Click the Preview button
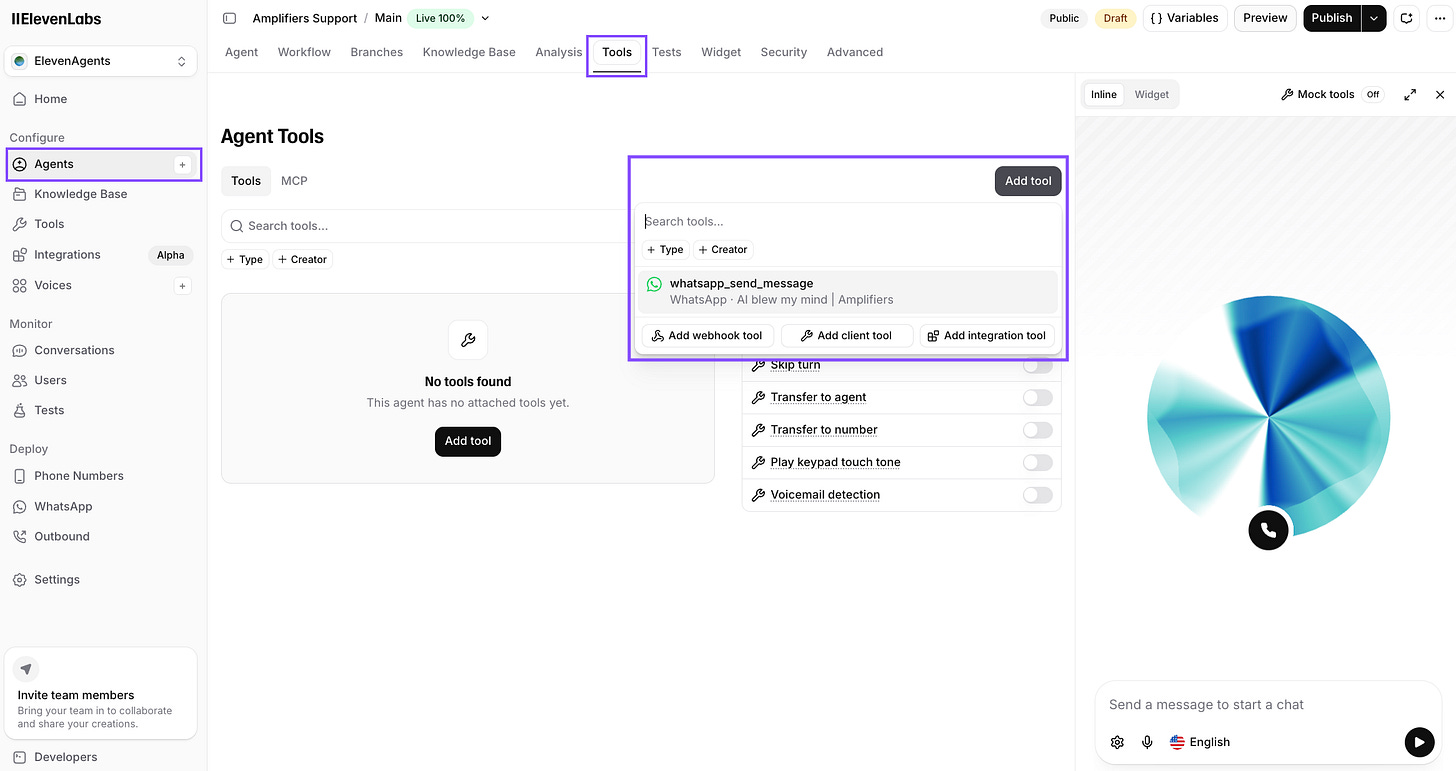The height and width of the screenshot is (771, 1456). tap(1265, 18)
